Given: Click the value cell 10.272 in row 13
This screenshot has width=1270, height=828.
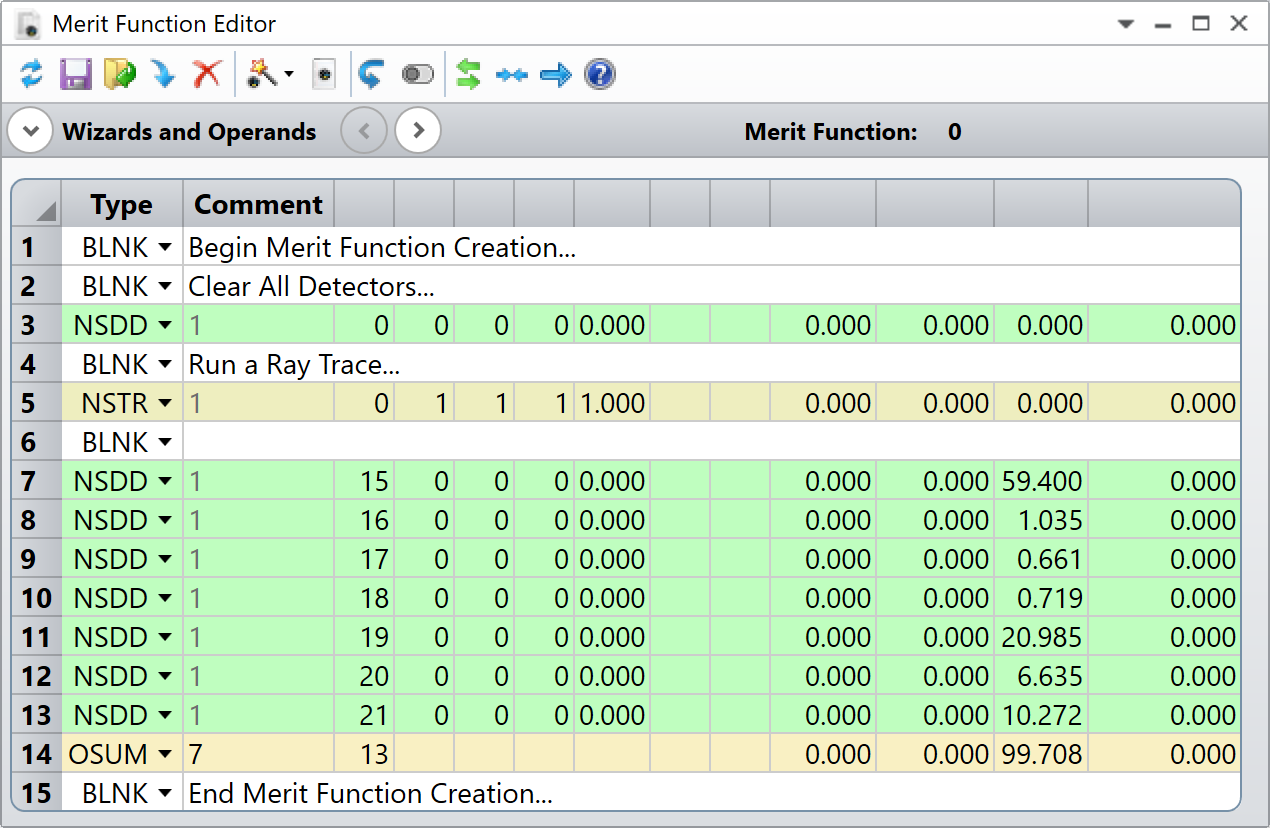Looking at the screenshot, I should click(1041, 715).
